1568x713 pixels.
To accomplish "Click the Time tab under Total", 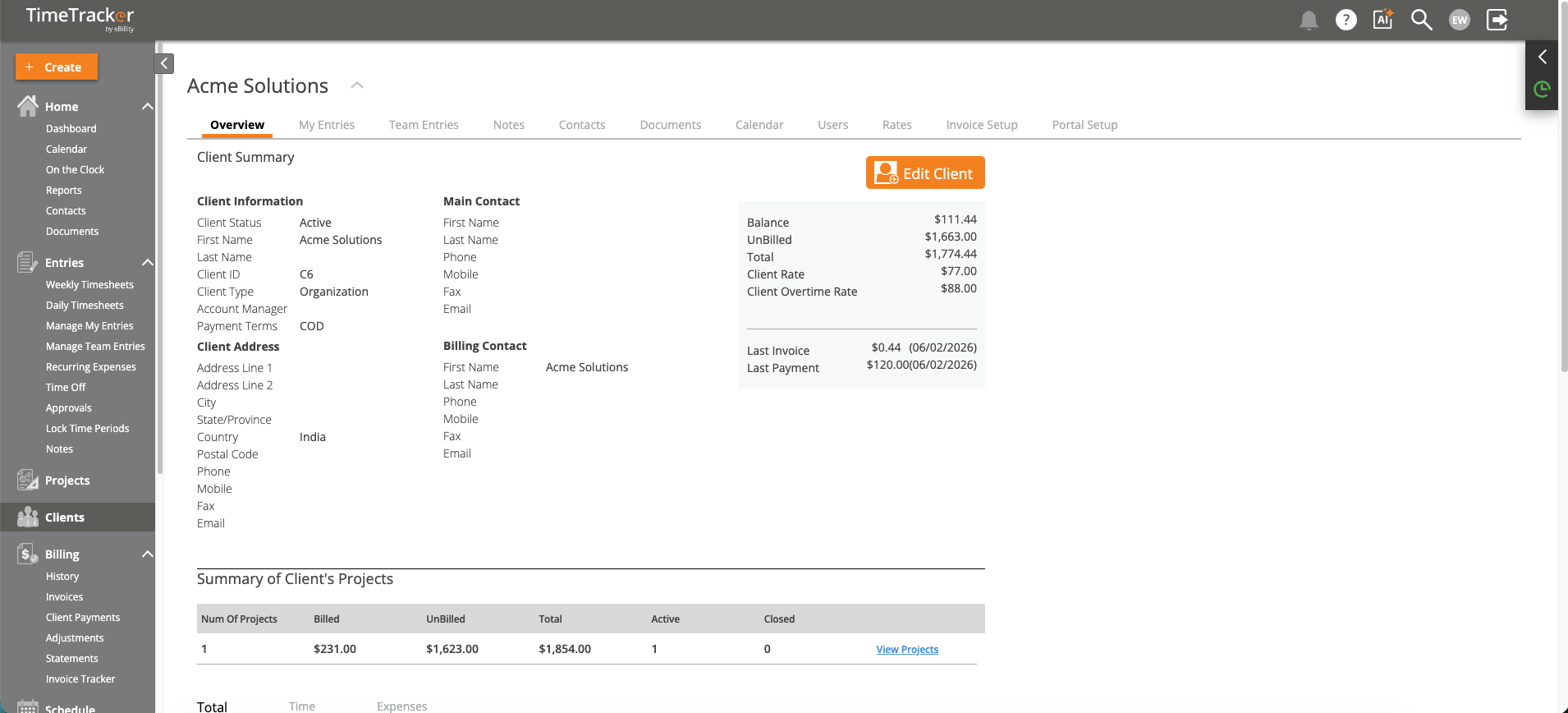I will pyautogui.click(x=302, y=706).
